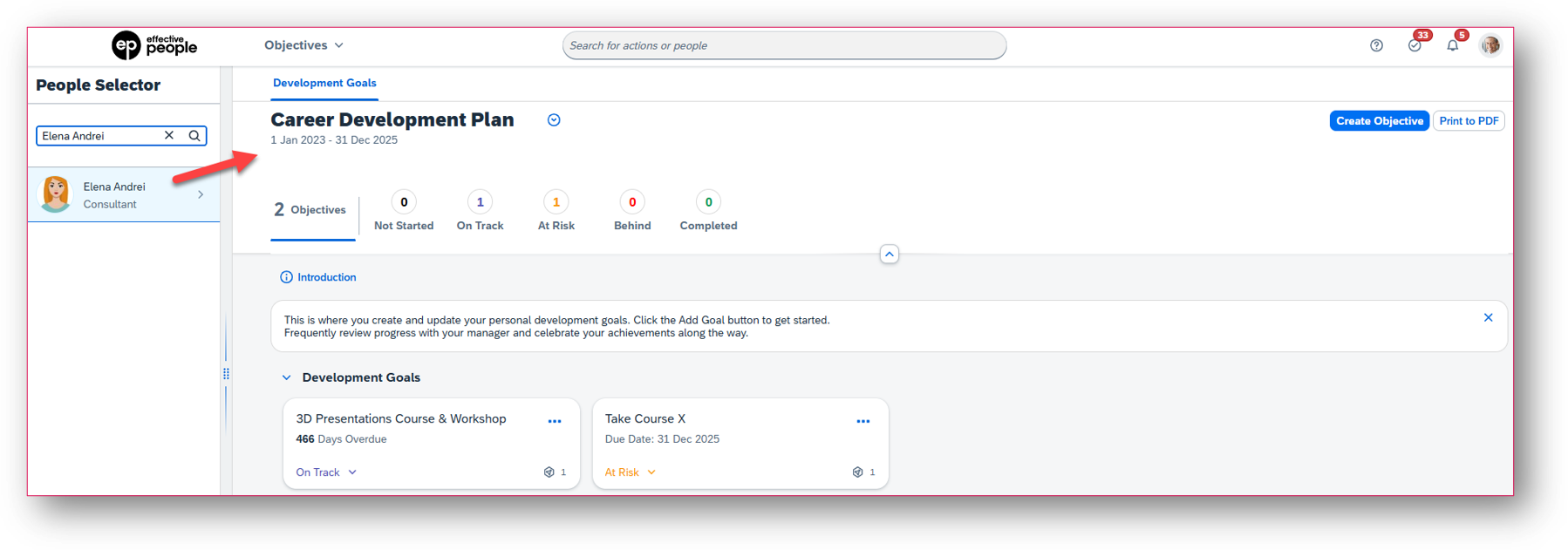Open the Career Development Plan selector dropdown

pyautogui.click(x=554, y=120)
